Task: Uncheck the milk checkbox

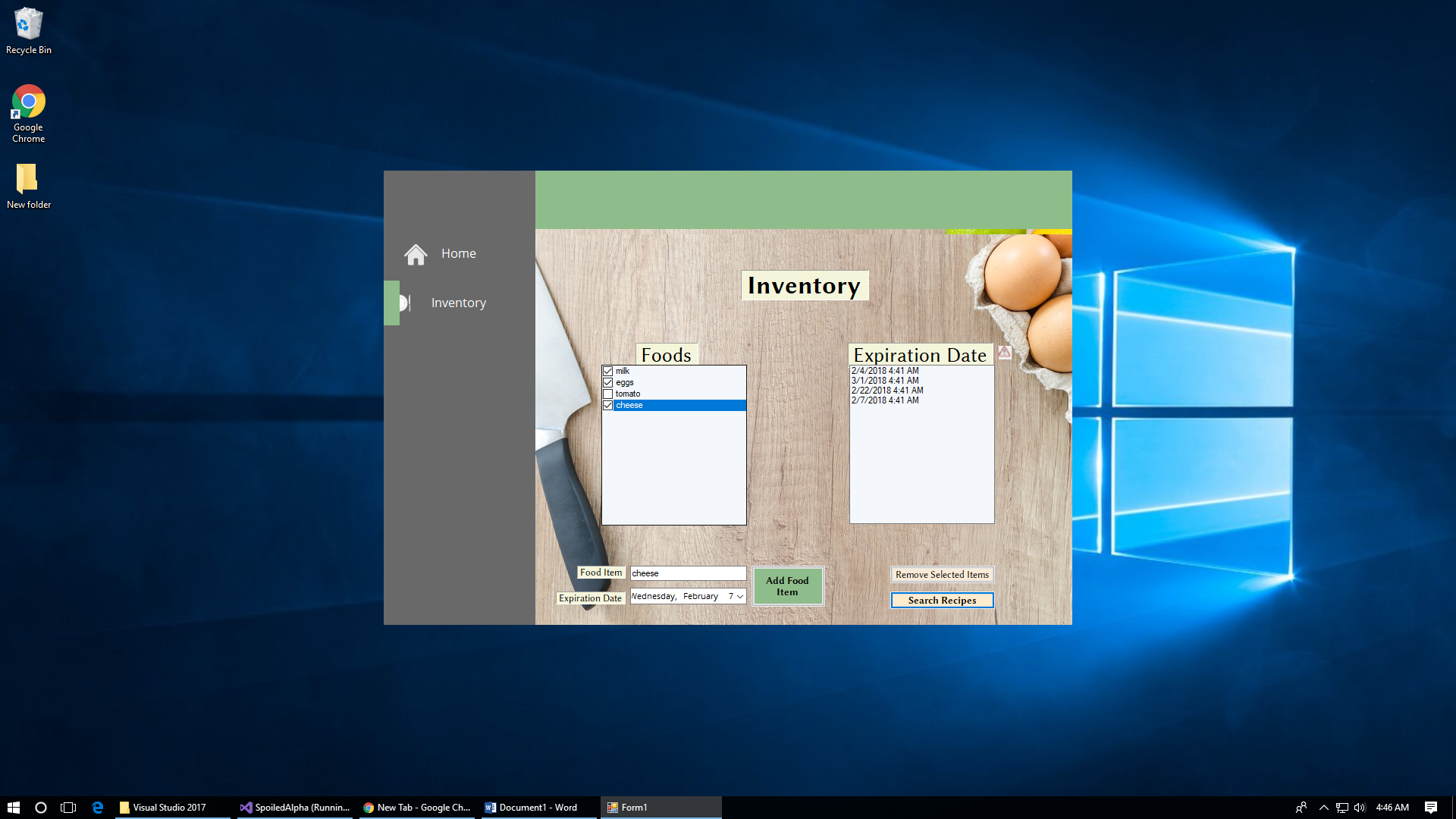Action: point(607,372)
